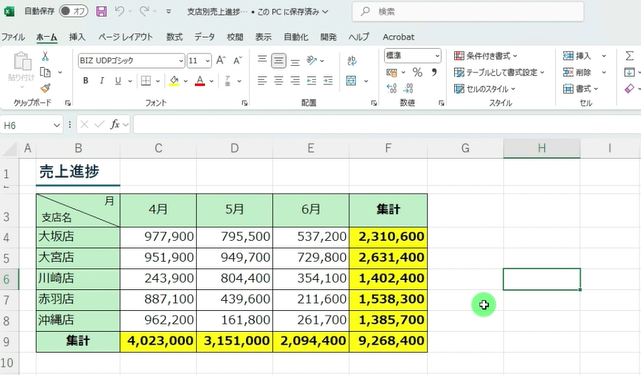Open Conditional Formatting menu
This screenshot has width=641, height=375.
(x=486, y=56)
